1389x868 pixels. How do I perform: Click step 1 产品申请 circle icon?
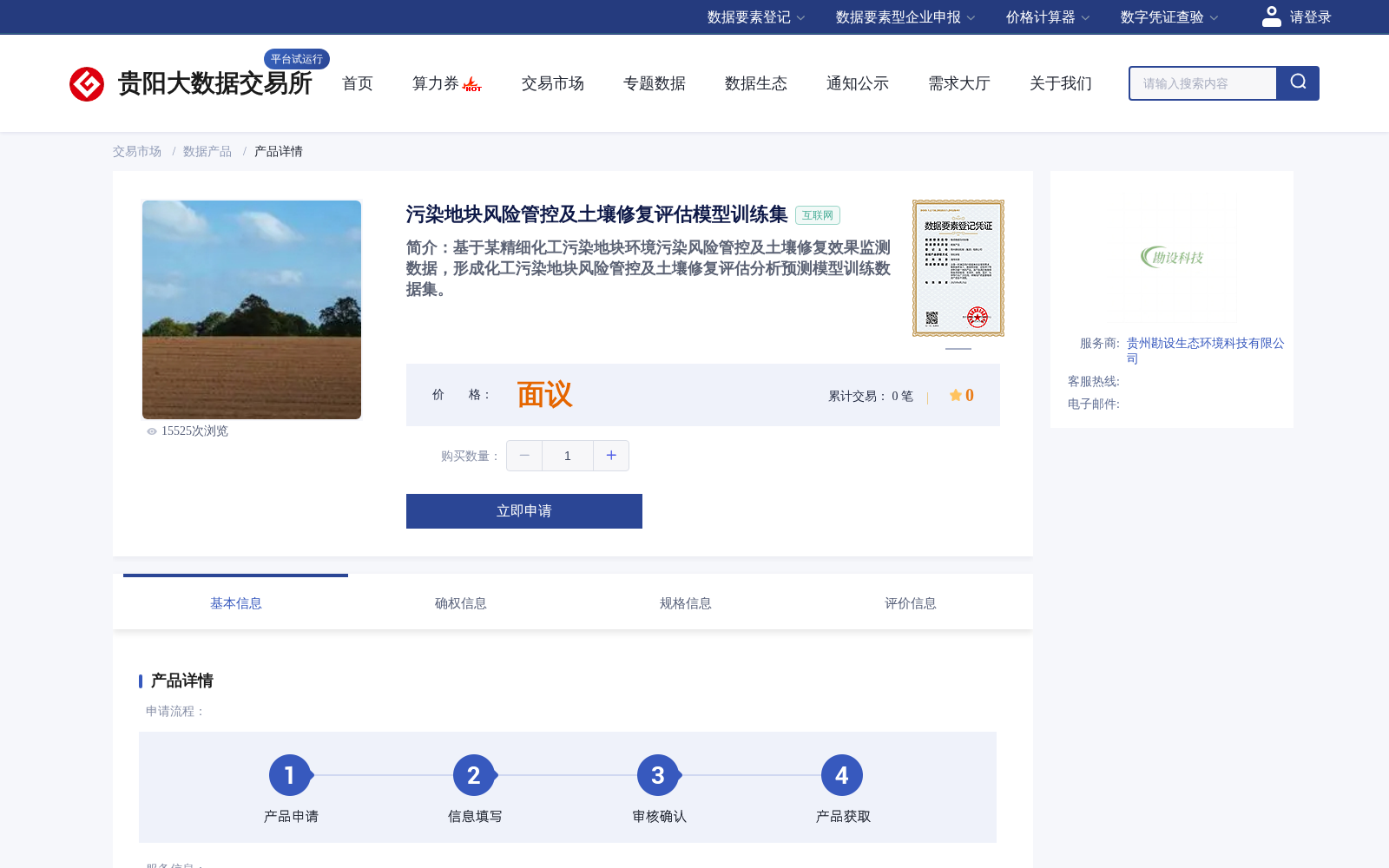(290, 775)
